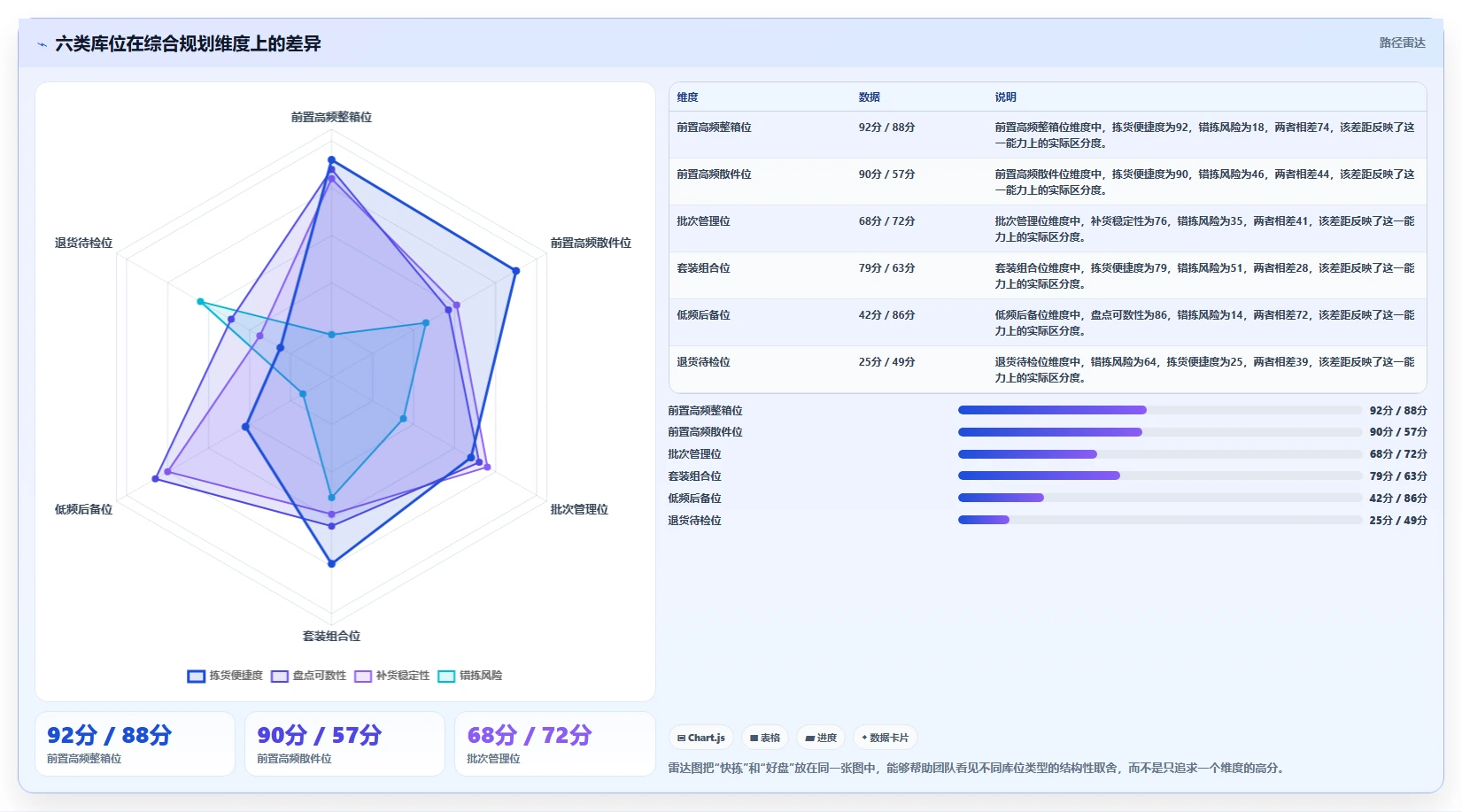Click the 25分 / 49分 table cell
1462x812 pixels.
click(886, 362)
